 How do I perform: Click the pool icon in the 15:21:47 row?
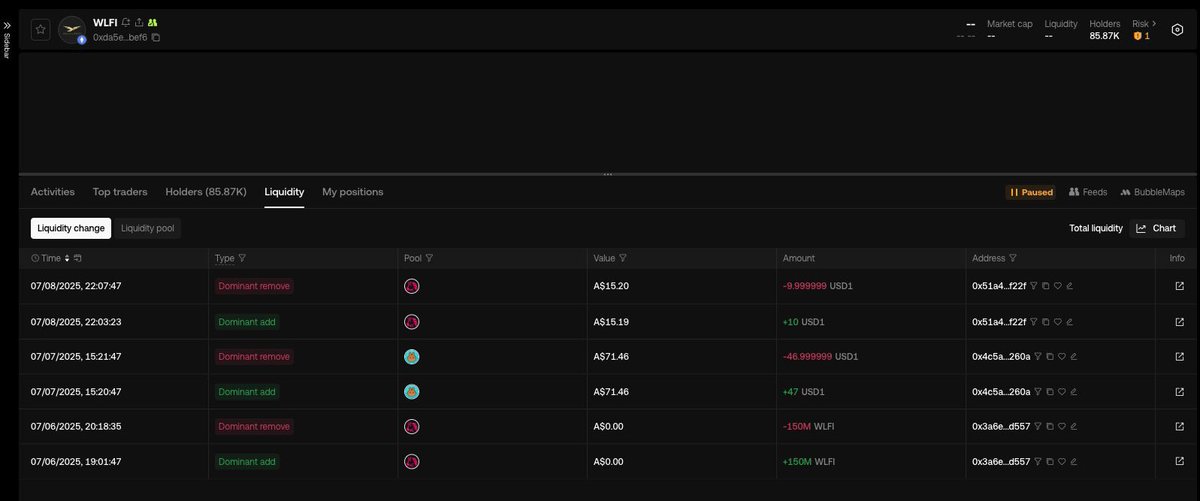[x=412, y=357]
